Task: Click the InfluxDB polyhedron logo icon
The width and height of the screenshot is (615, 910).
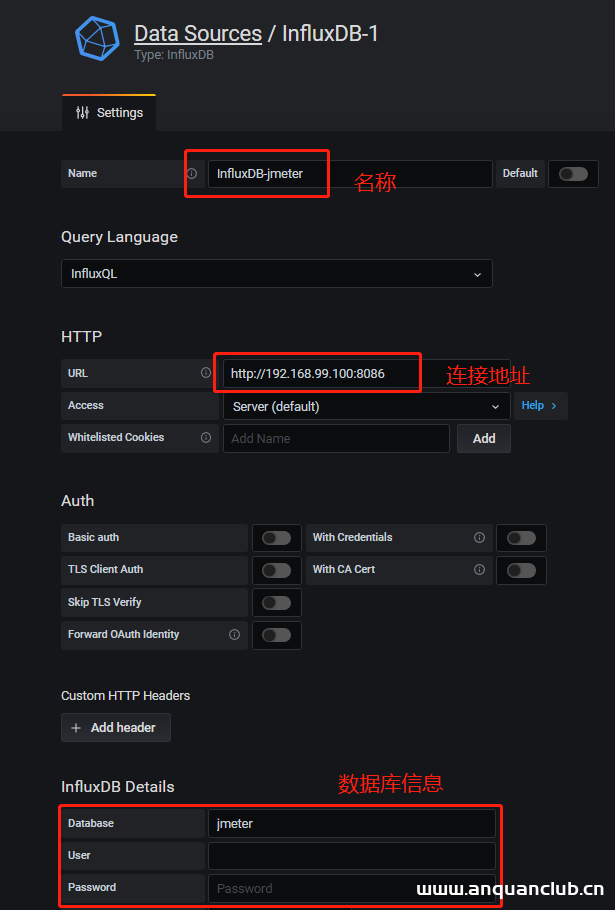Action: [97, 38]
